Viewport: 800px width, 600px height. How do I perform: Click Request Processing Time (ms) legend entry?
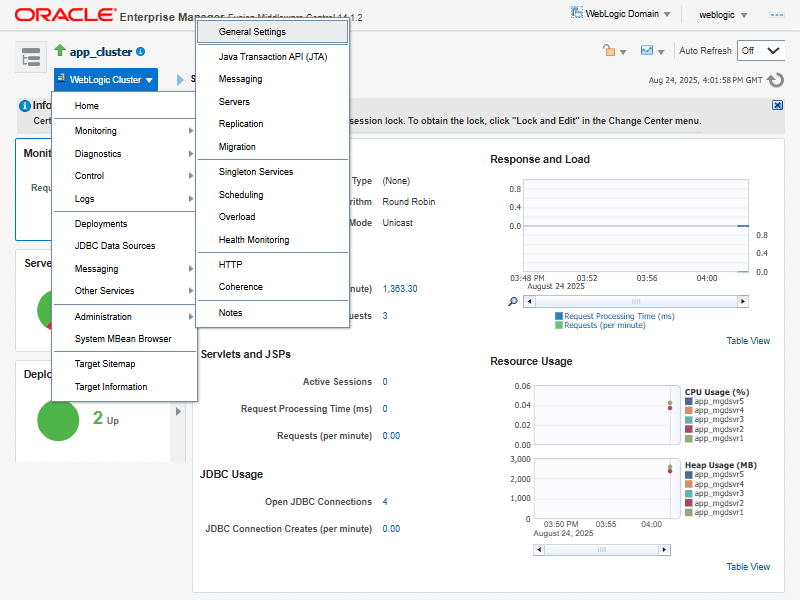tap(615, 316)
